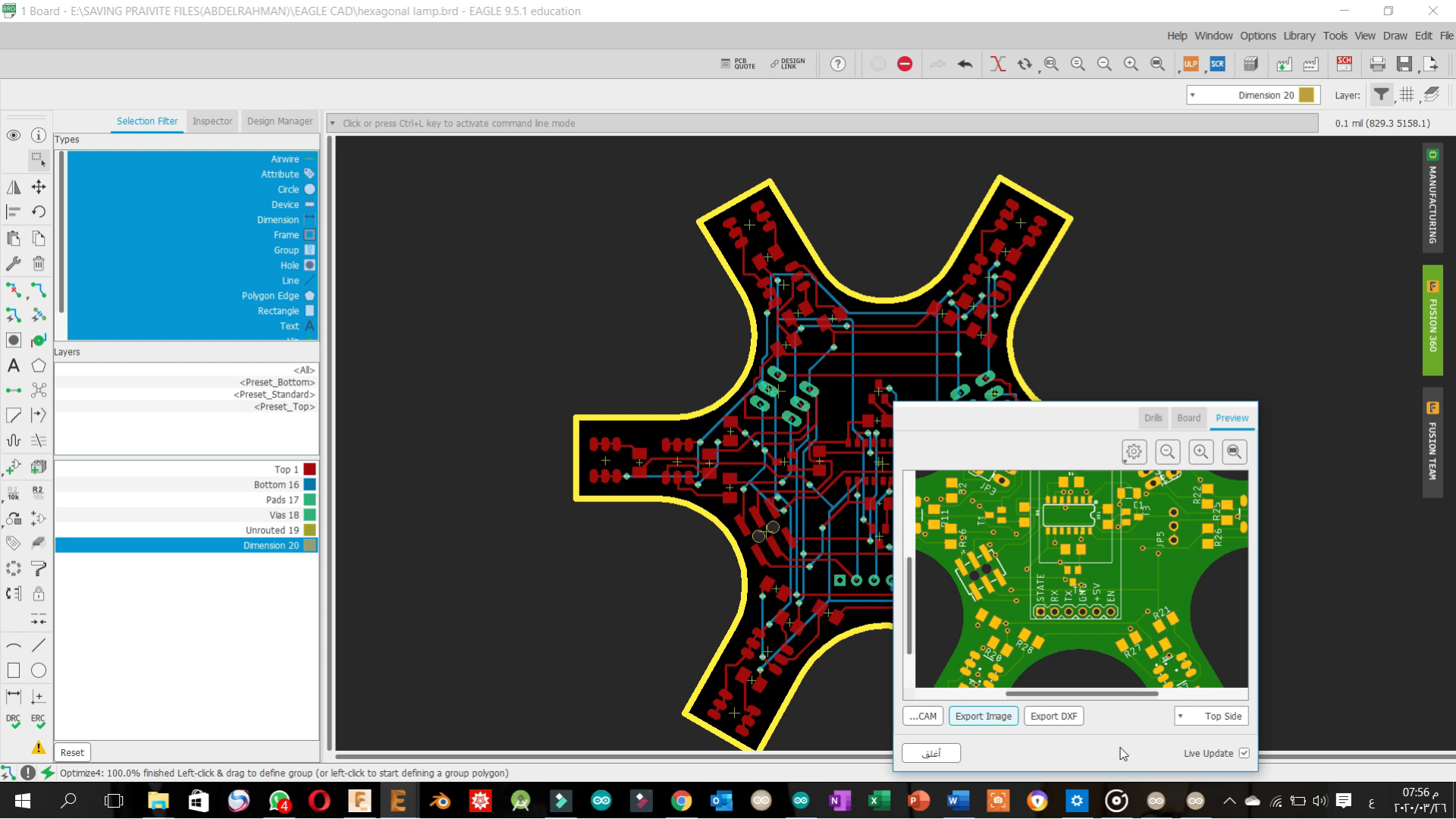Click the Export Image button
Image resolution: width=1456 pixels, height=819 pixels.
pyautogui.click(x=983, y=716)
